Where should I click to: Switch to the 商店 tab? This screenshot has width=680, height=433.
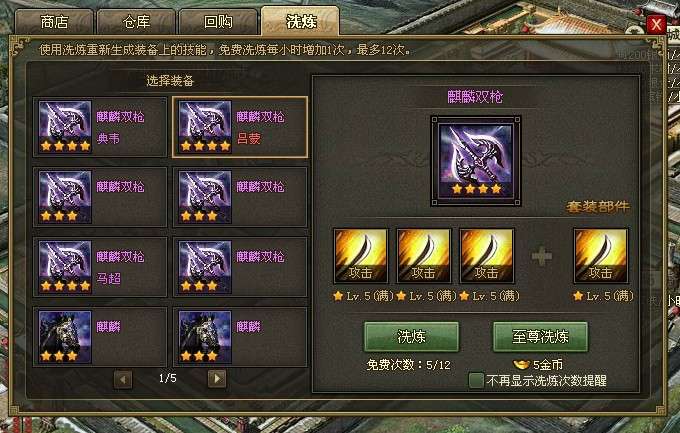click(x=54, y=22)
